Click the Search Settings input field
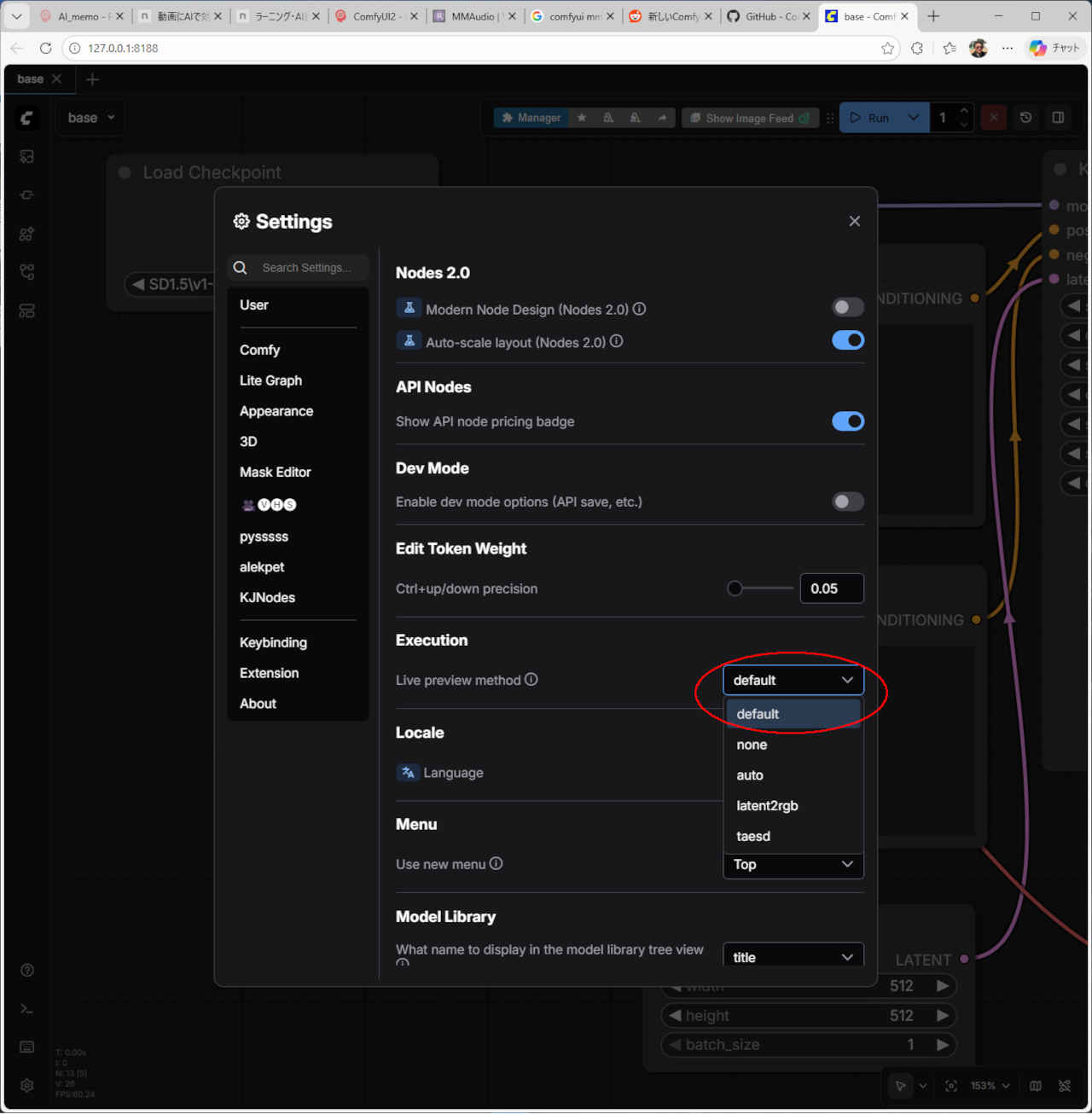Viewport: 1092px width, 1114px height. pyautogui.click(x=307, y=268)
